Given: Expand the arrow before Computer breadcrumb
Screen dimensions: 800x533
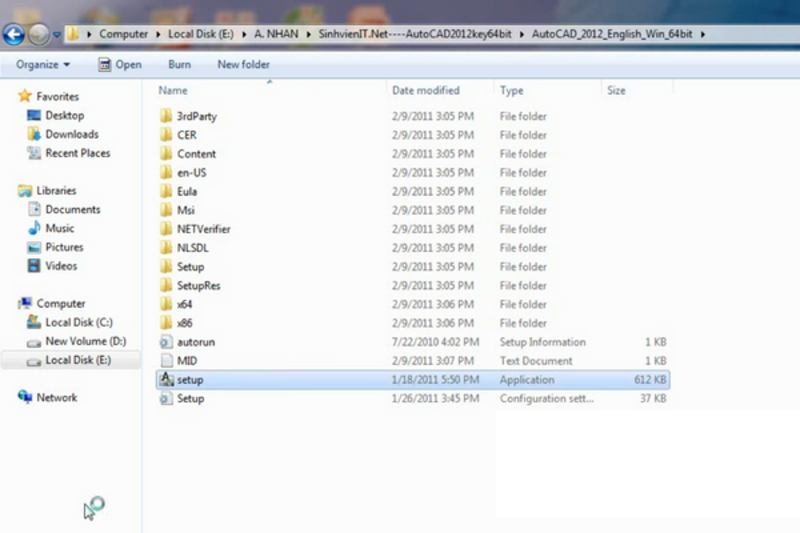Looking at the screenshot, I should (x=89, y=35).
